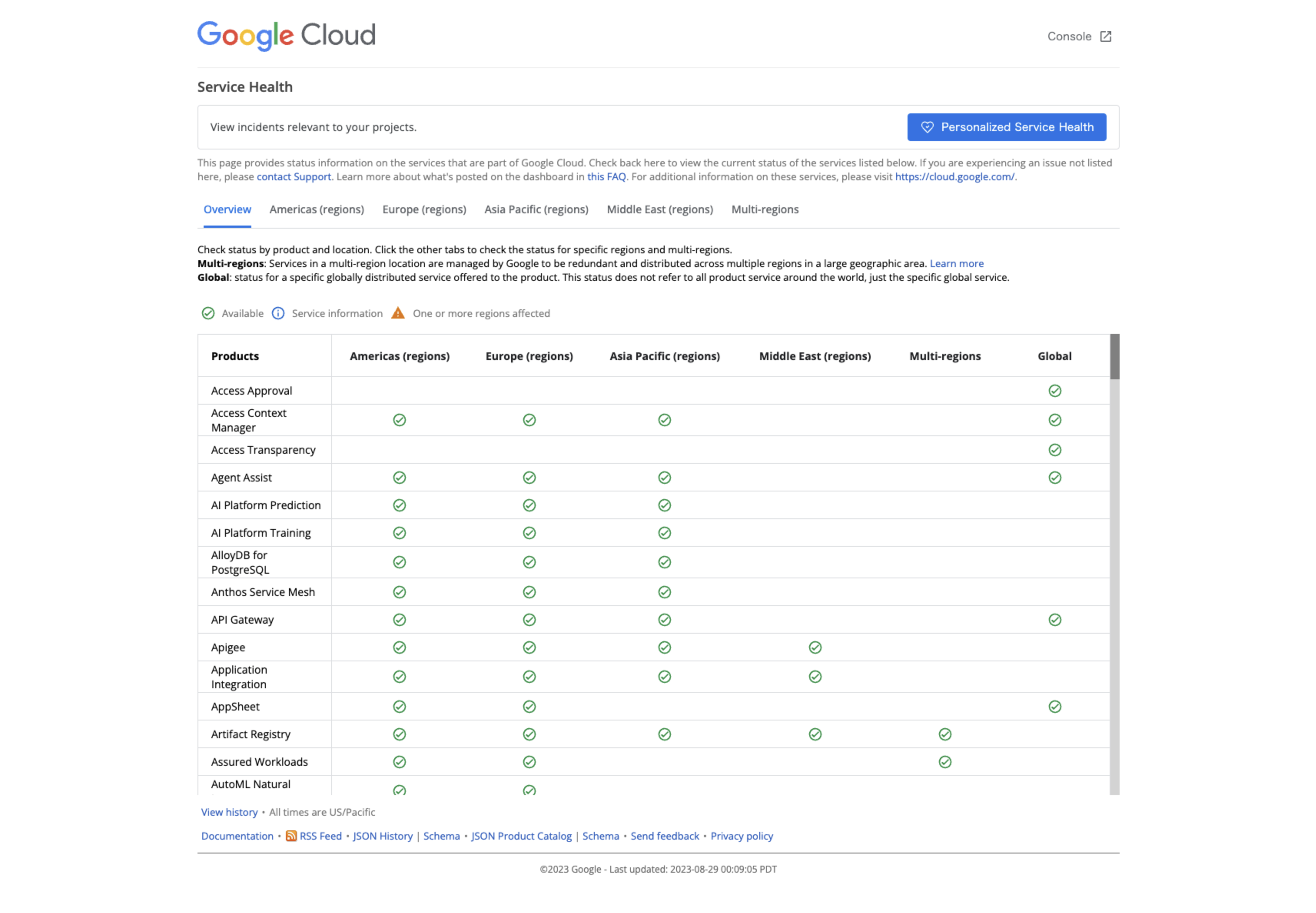Click the Global column header

(x=1054, y=356)
